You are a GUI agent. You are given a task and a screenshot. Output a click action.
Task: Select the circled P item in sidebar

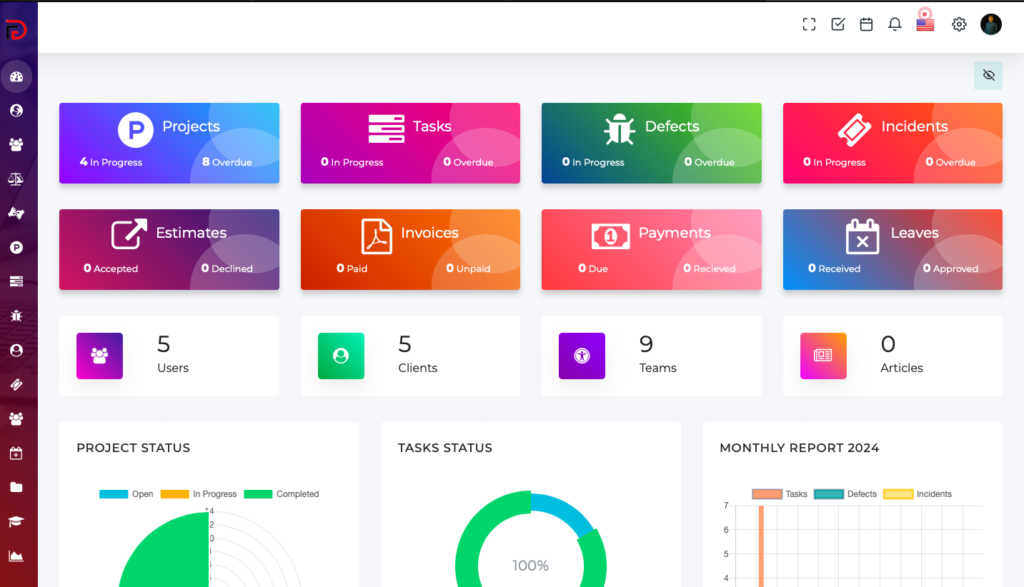[x=16, y=247]
